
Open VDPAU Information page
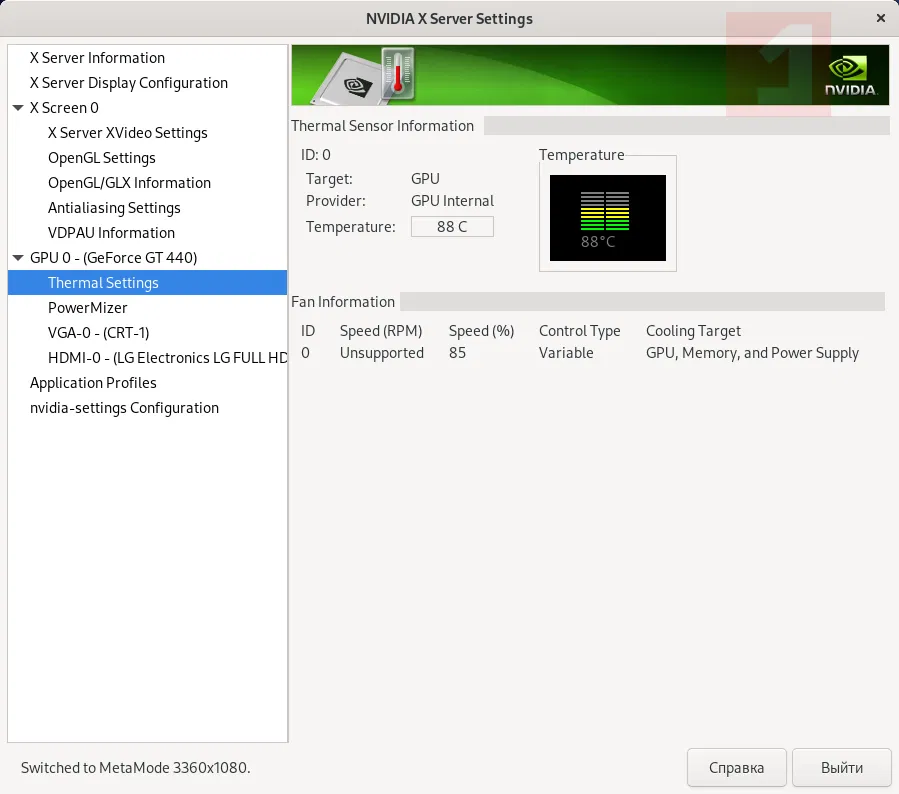[x=111, y=233]
